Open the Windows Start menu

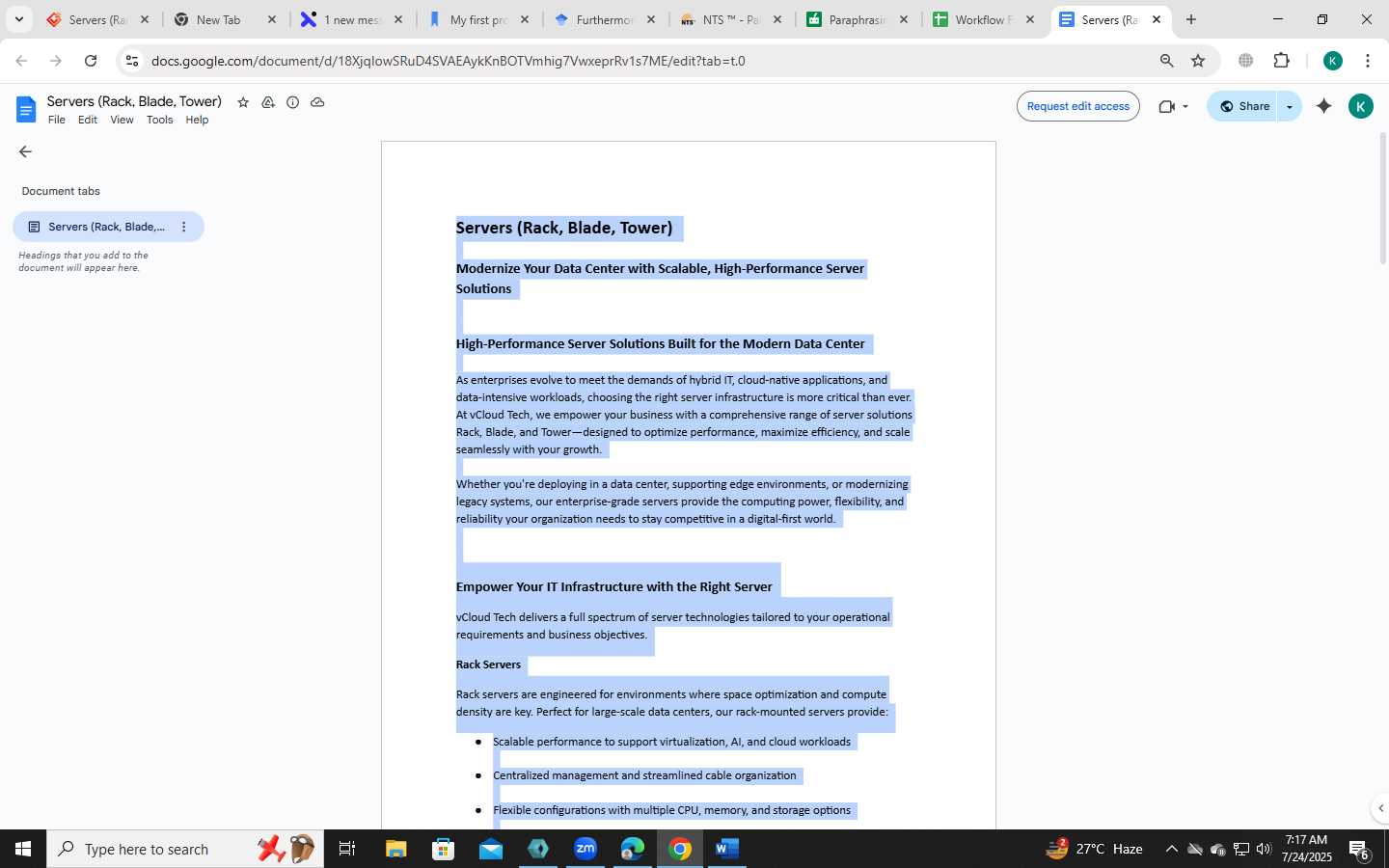tap(23, 849)
